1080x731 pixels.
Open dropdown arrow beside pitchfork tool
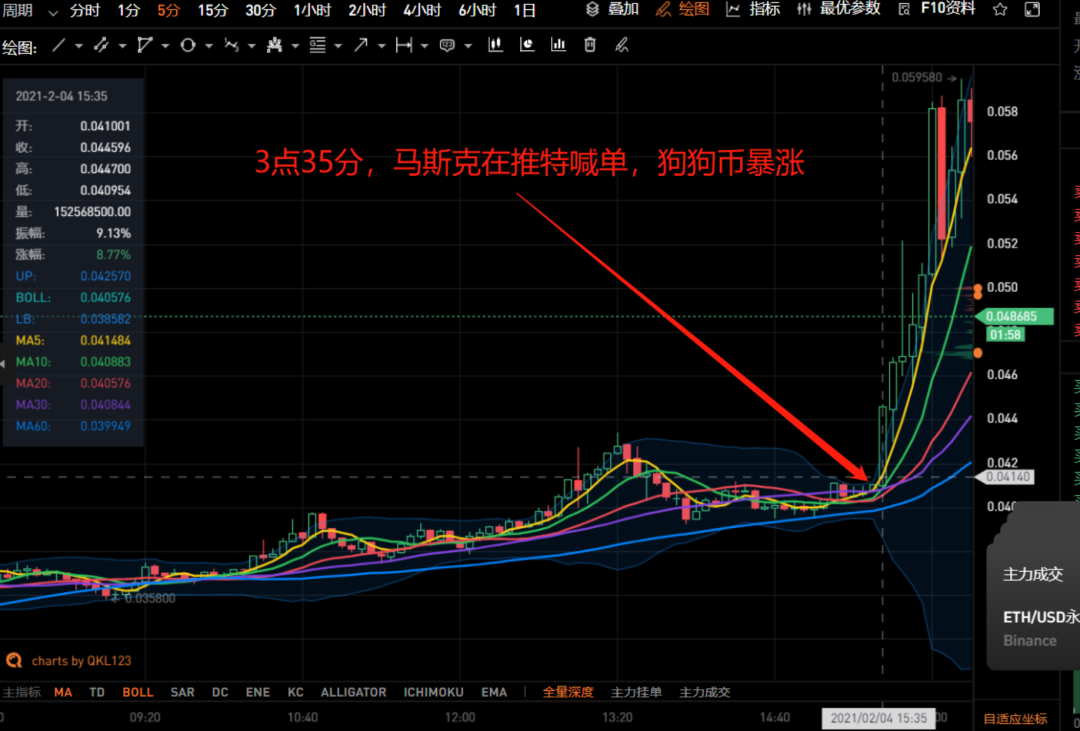pyautogui.click(x=295, y=46)
